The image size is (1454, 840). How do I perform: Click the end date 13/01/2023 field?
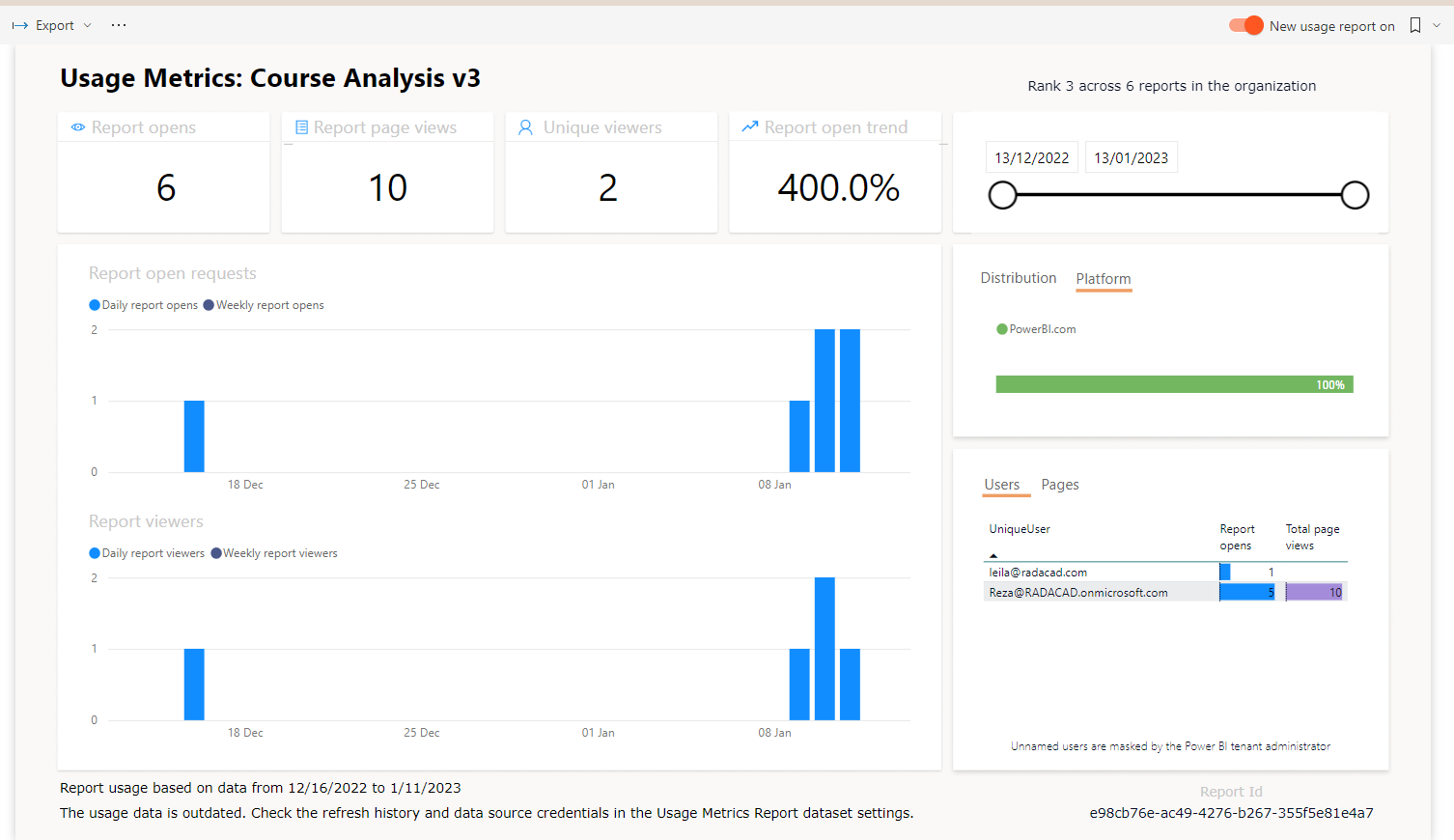click(x=1131, y=158)
